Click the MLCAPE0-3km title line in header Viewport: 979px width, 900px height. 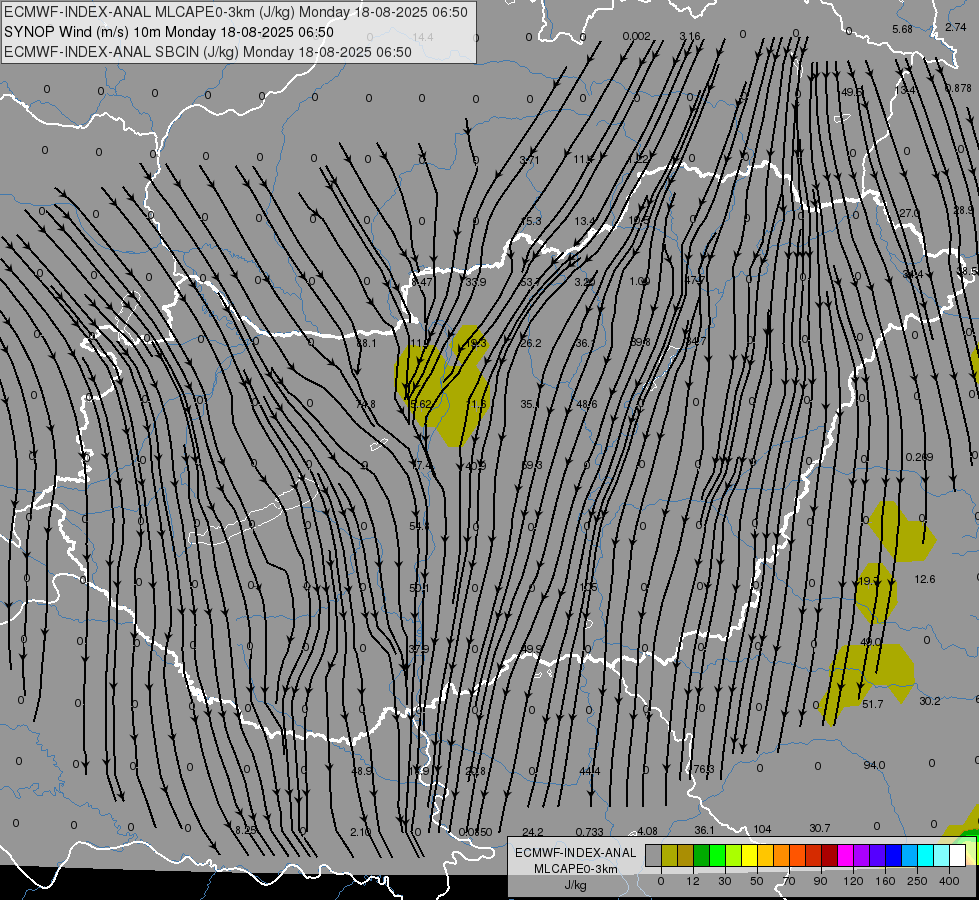(x=236, y=12)
